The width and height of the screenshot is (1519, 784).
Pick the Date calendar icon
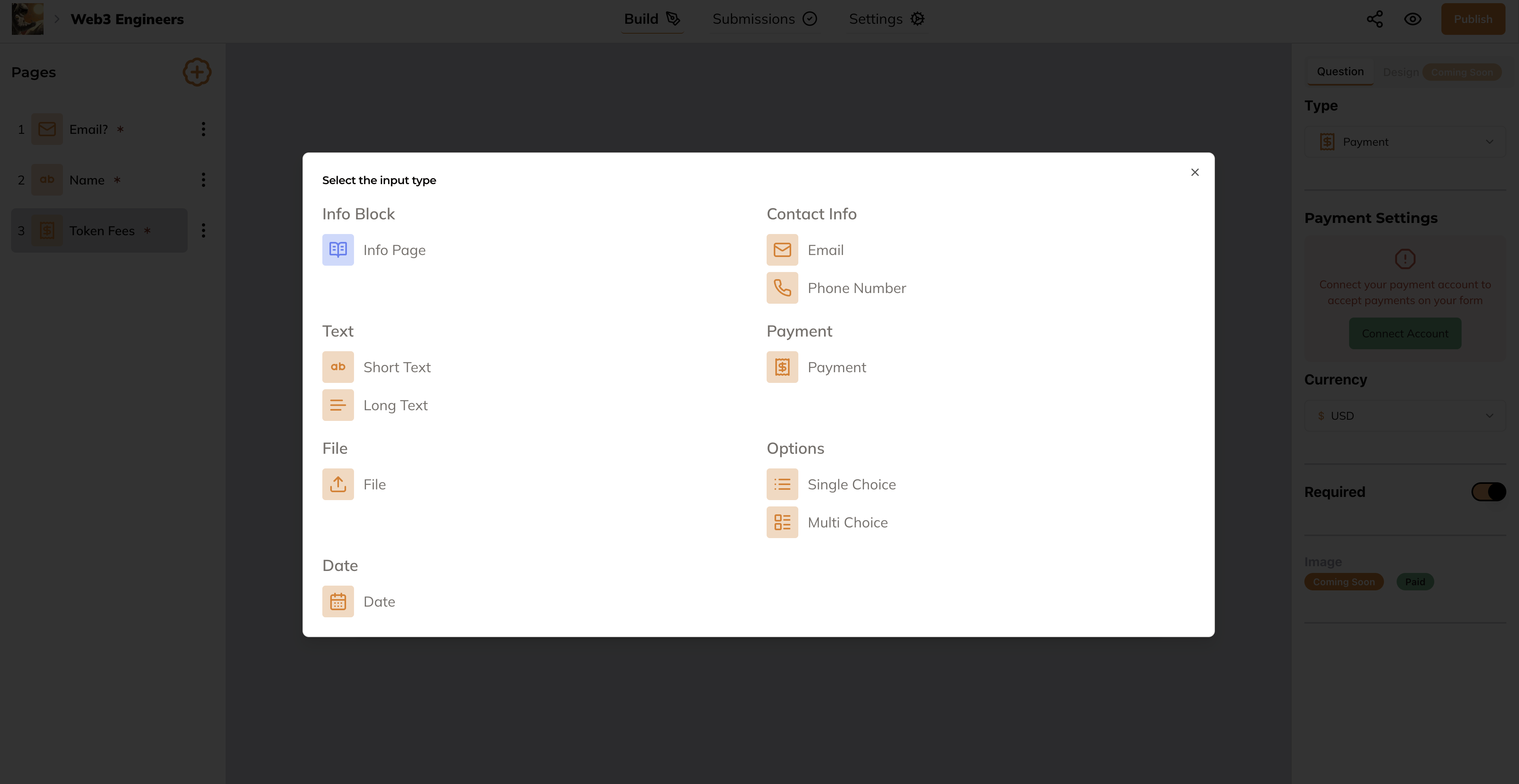point(338,601)
